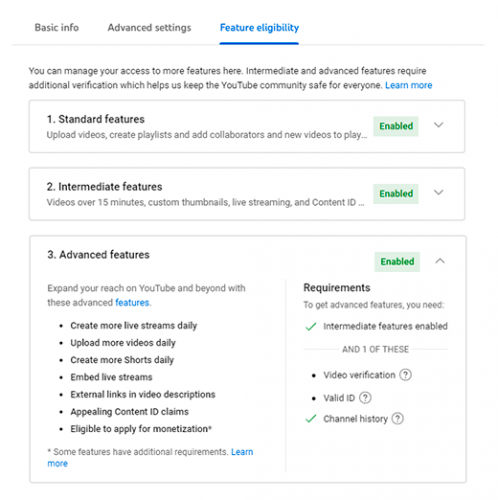
Task: Click the green checkmark beside Channel history
Action: click(x=311, y=418)
